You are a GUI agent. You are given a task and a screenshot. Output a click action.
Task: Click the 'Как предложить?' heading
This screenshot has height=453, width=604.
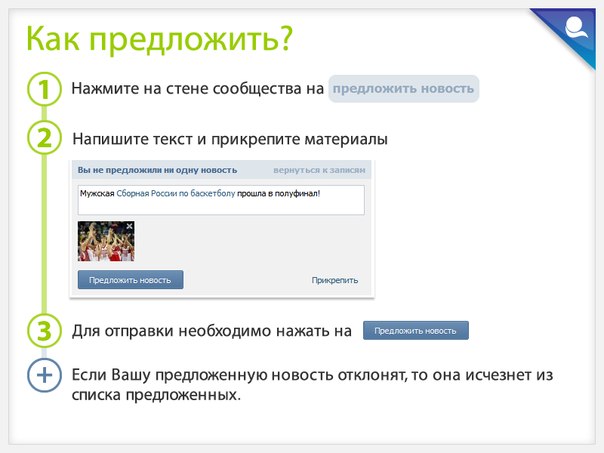click(160, 40)
